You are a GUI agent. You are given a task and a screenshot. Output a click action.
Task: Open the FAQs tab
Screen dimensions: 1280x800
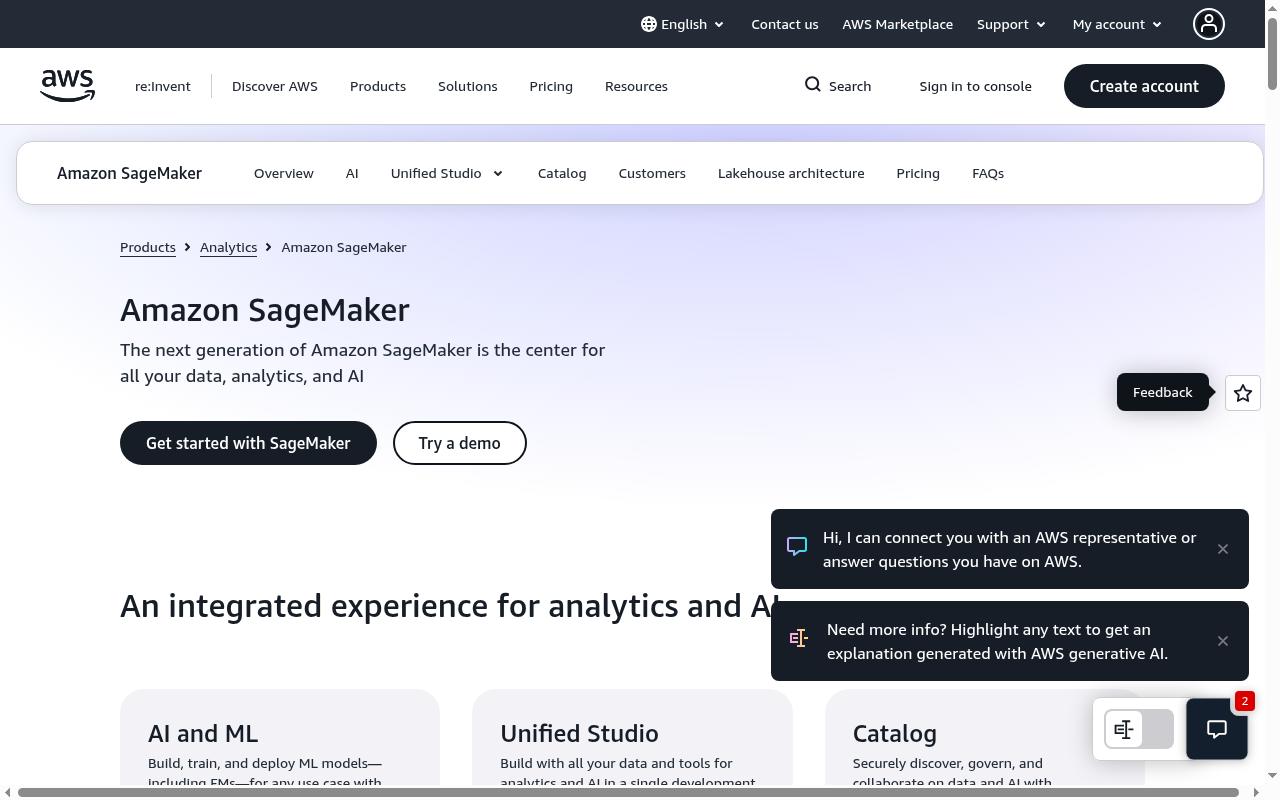coord(988,173)
